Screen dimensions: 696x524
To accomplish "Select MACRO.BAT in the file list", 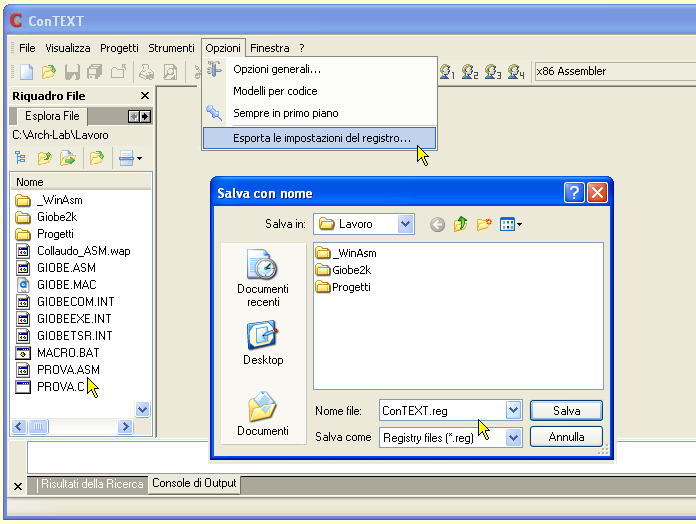I will tap(58, 353).
